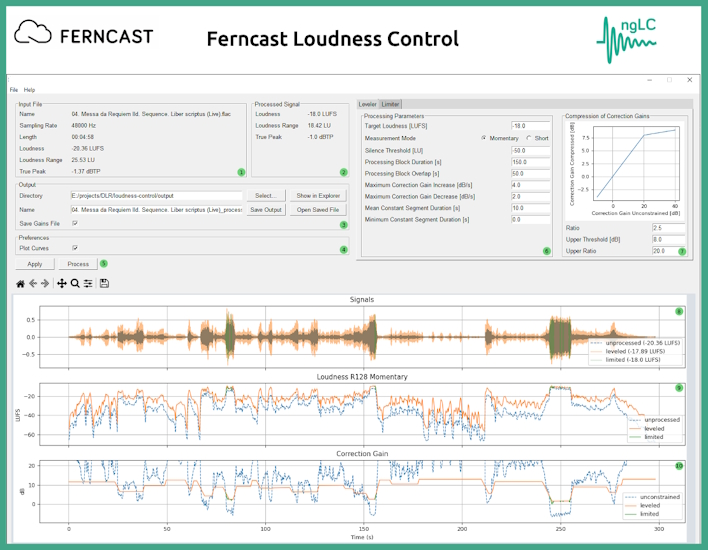
Task: Click the Silence Threshold field
Action: 531,150
